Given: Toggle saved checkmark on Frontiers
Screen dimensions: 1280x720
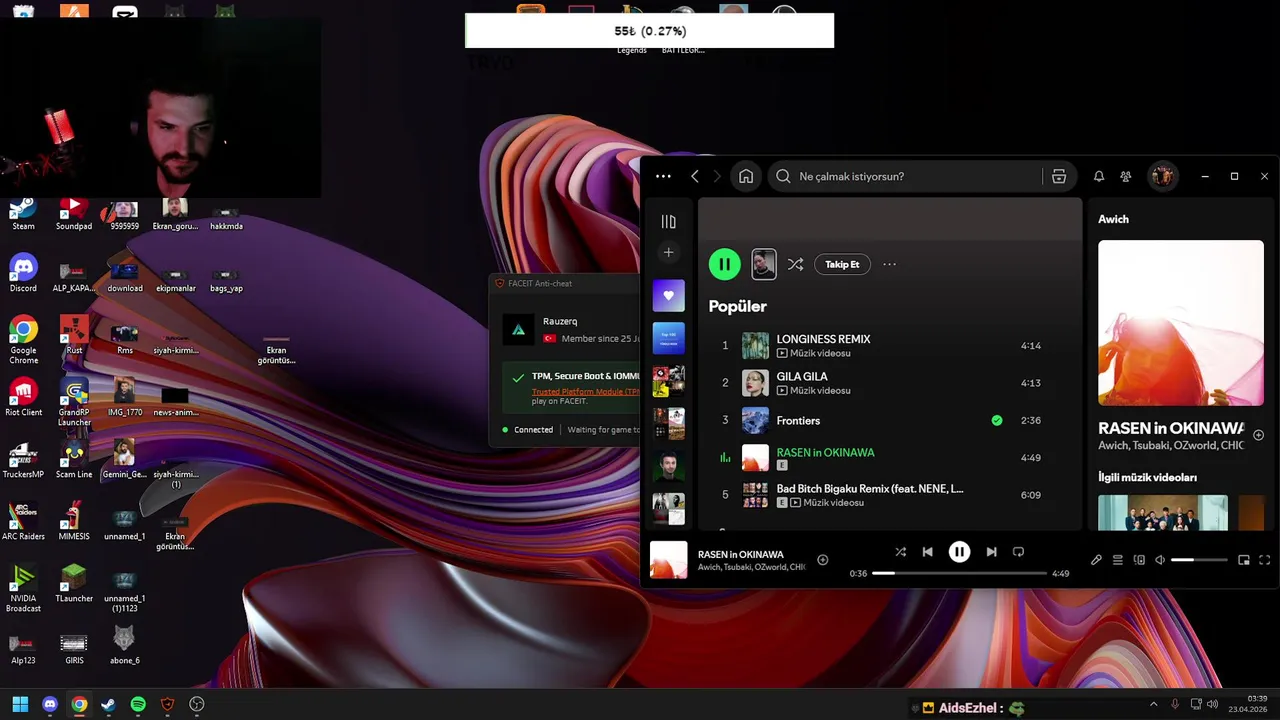Looking at the screenshot, I should coord(997,420).
